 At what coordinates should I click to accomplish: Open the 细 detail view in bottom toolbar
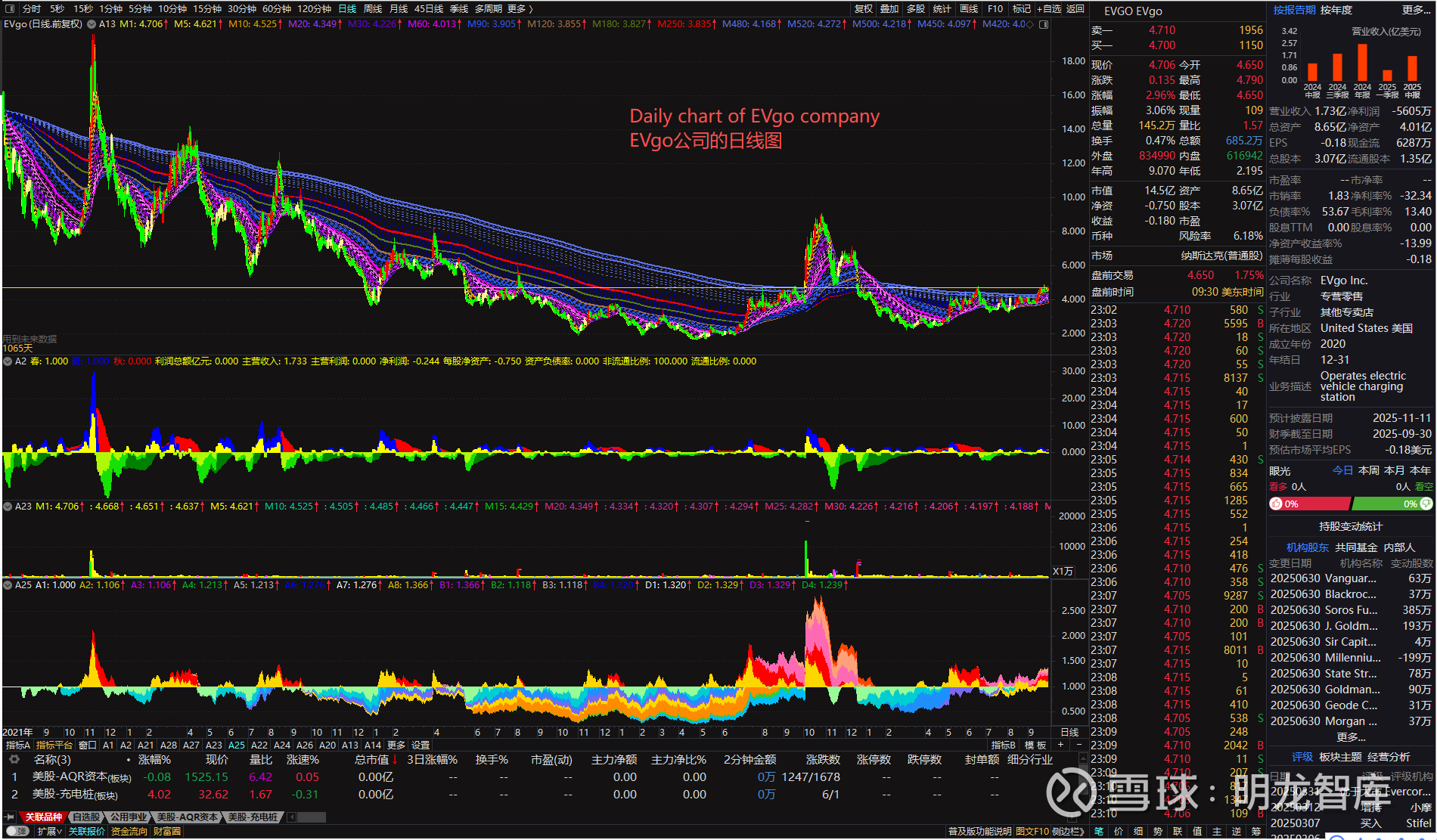pos(1138,832)
